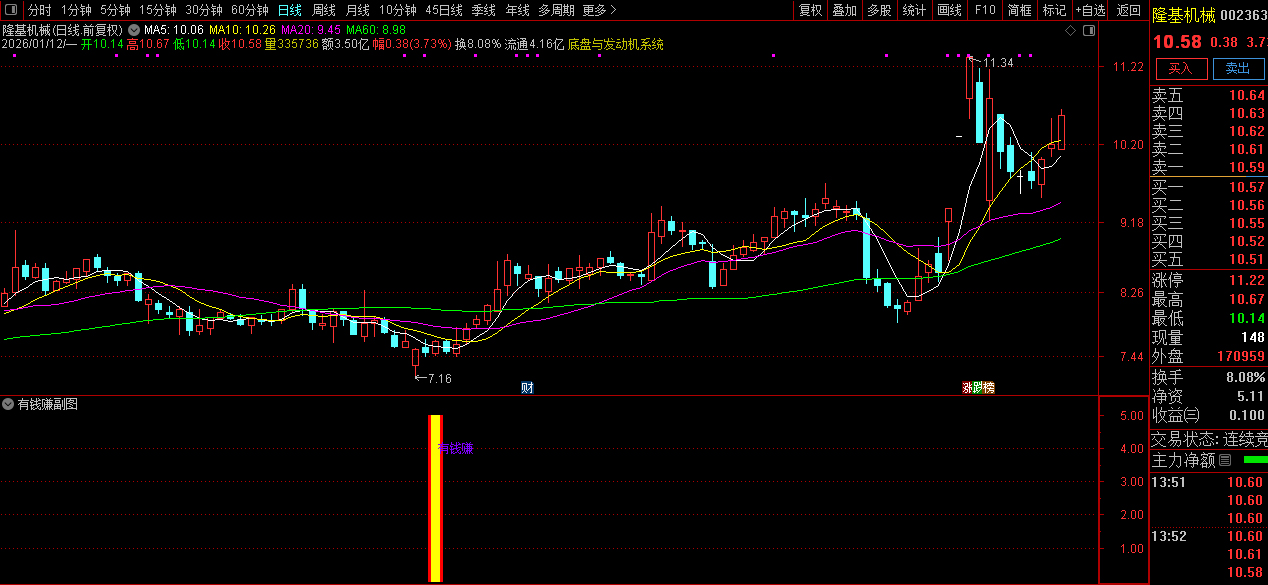The width and height of the screenshot is (1268, 585).
Task: Click the 隆基机械 stock name in right panel
Action: pyautogui.click(x=1183, y=15)
